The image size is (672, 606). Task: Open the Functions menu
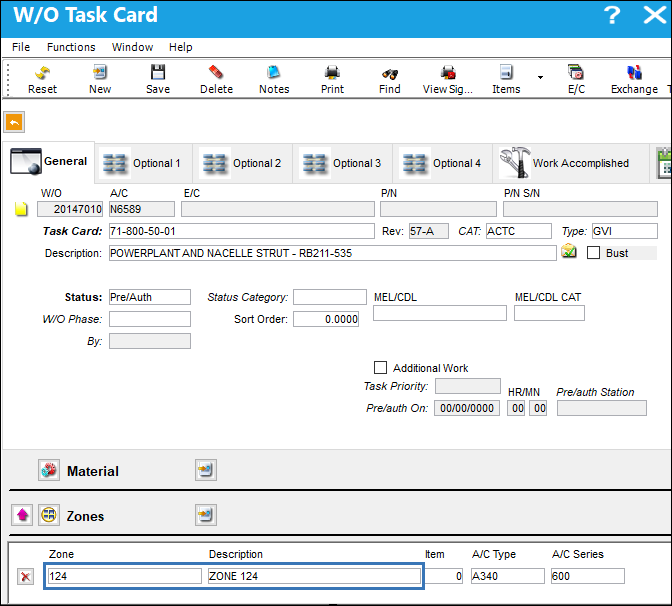71,47
